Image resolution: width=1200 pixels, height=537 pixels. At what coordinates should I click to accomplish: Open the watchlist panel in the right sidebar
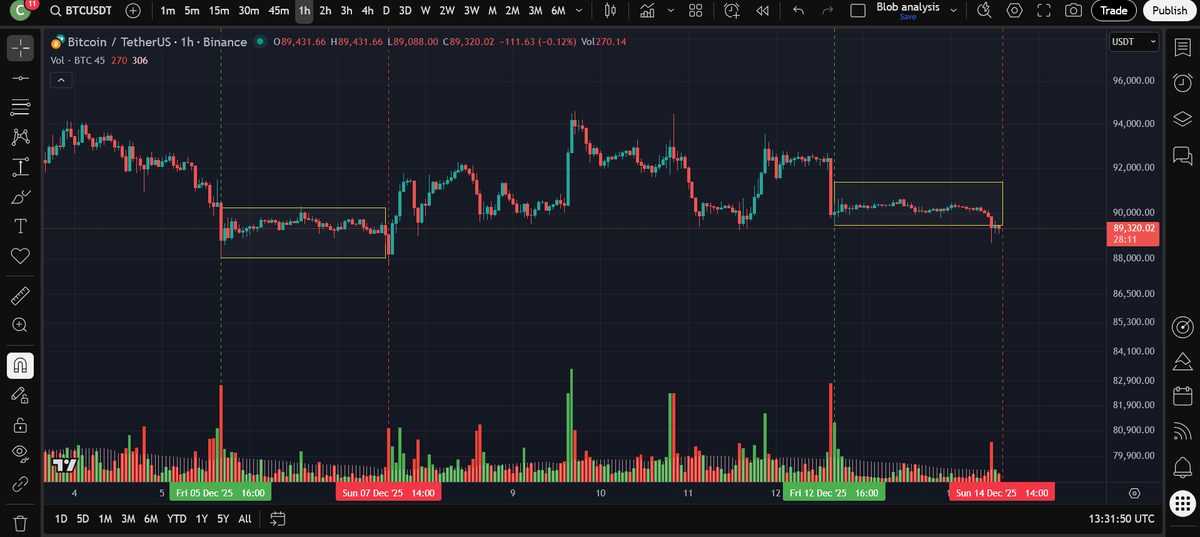[x=1181, y=47]
